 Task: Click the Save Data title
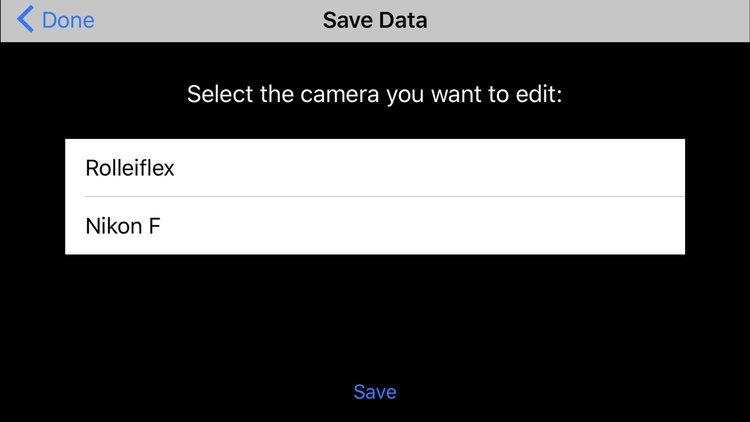(x=375, y=19)
